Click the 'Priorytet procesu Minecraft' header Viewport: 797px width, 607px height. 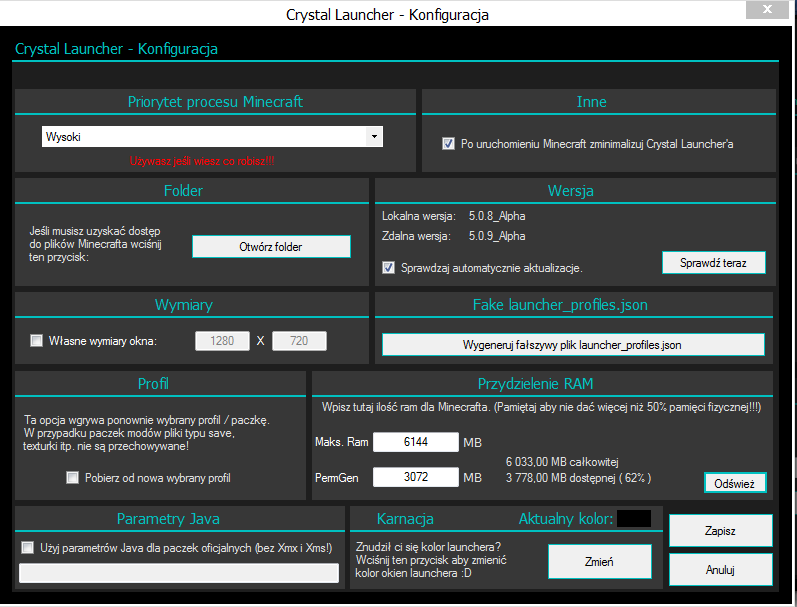point(215,102)
